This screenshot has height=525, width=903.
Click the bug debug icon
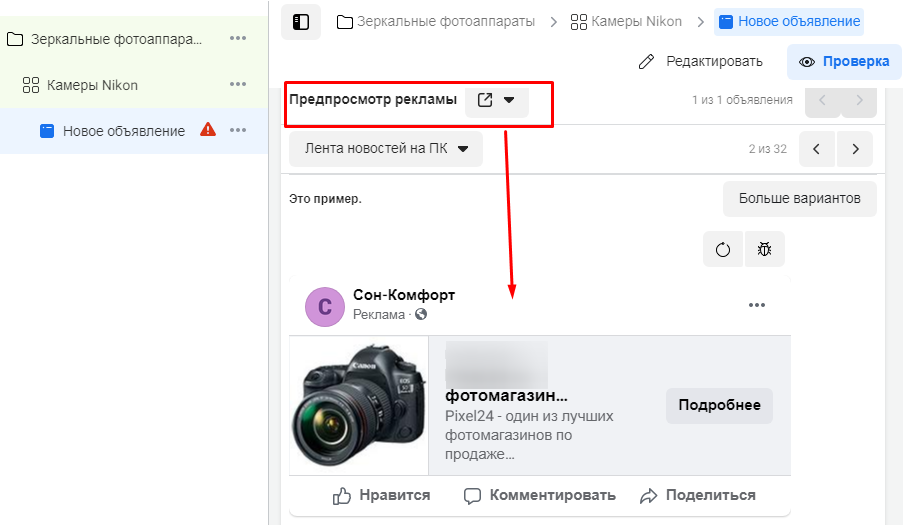764,249
